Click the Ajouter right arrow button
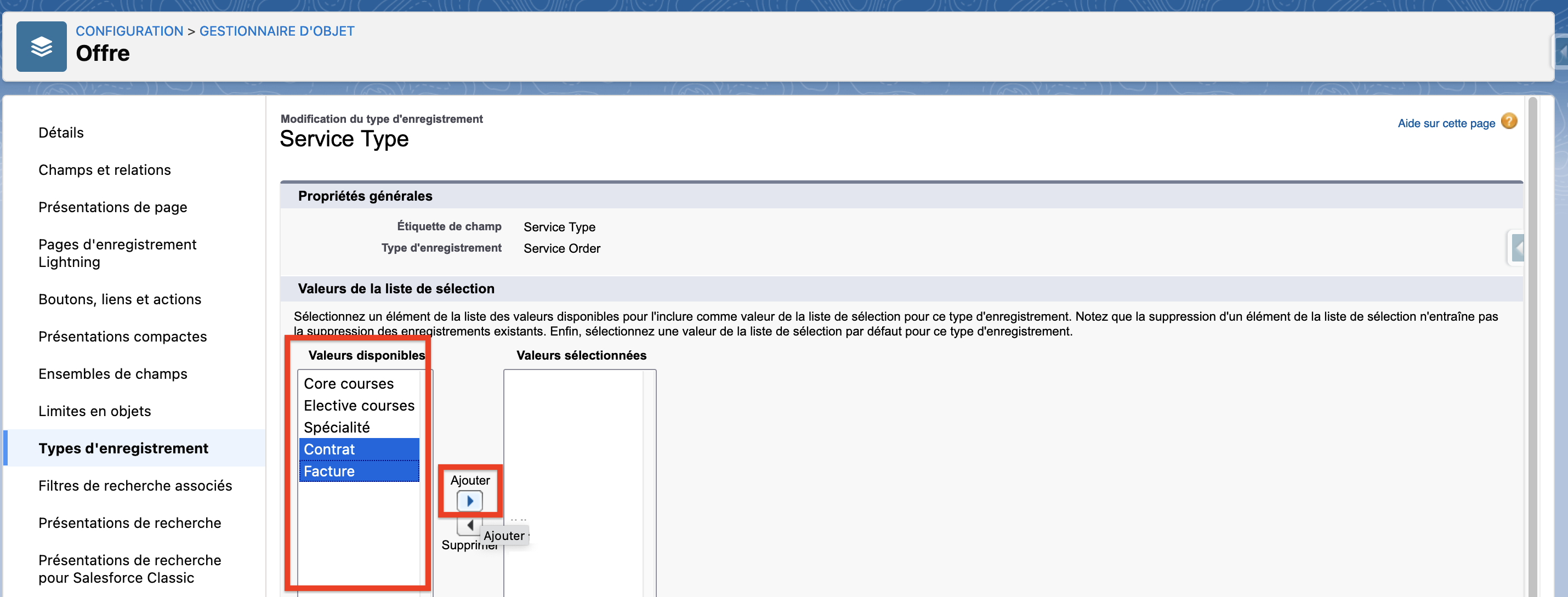This screenshot has height=597, width=1568. tap(469, 501)
